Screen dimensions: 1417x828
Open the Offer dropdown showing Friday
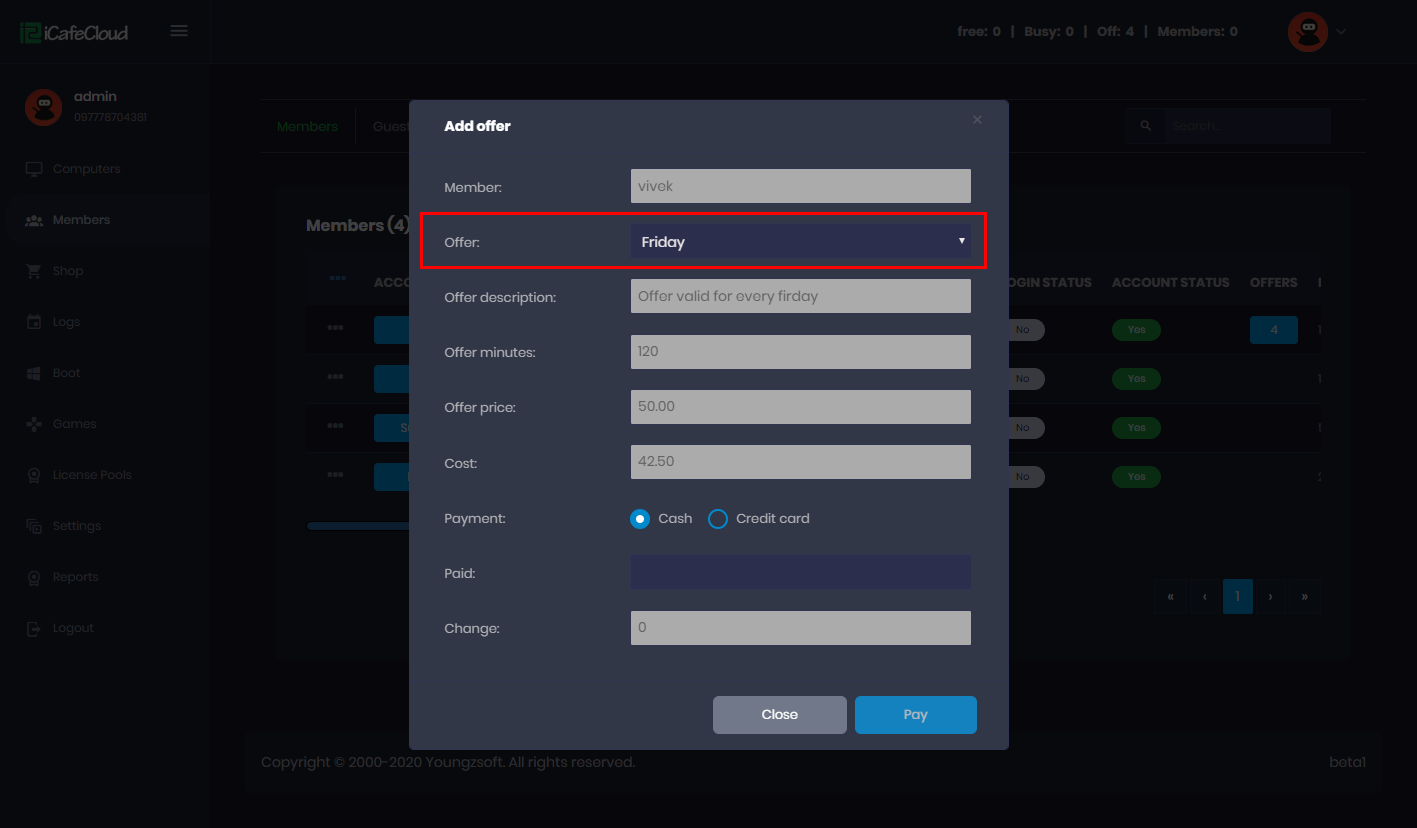tap(800, 241)
